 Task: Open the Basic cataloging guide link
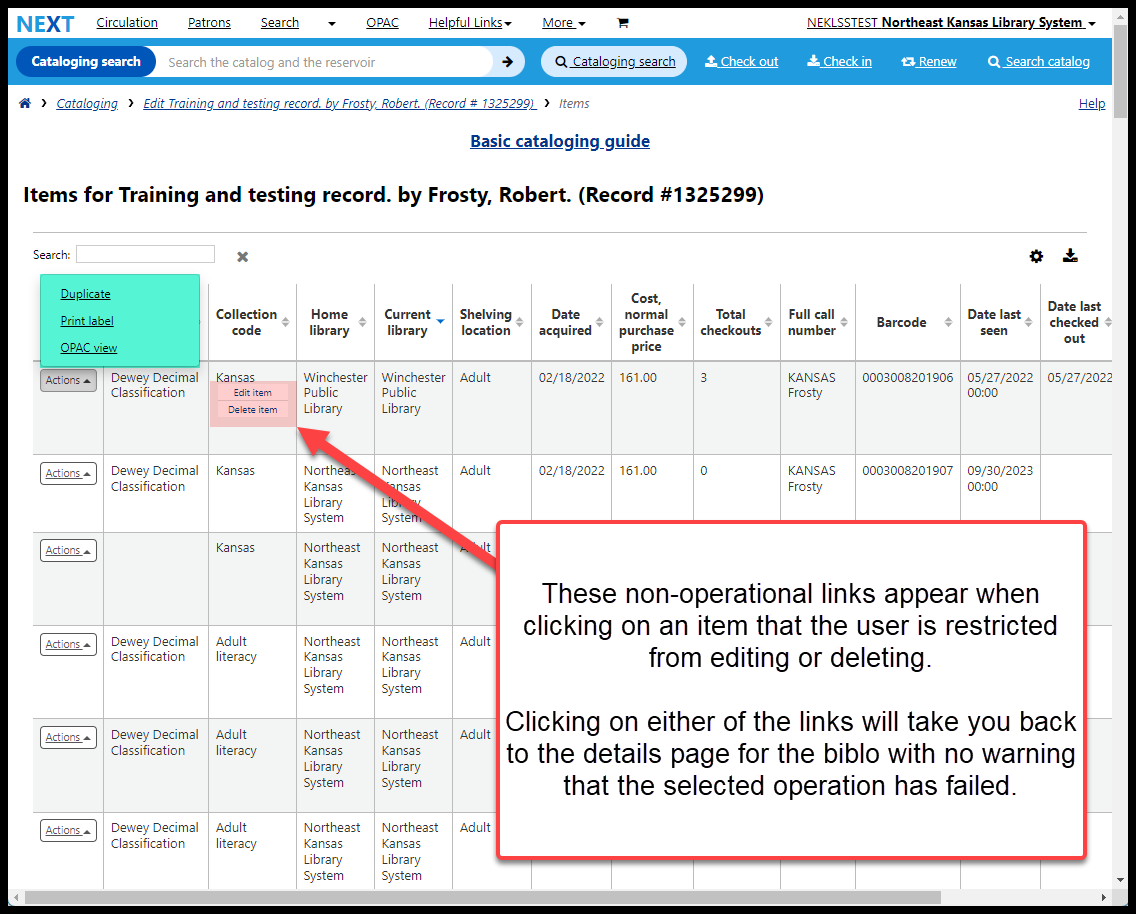pos(560,141)
